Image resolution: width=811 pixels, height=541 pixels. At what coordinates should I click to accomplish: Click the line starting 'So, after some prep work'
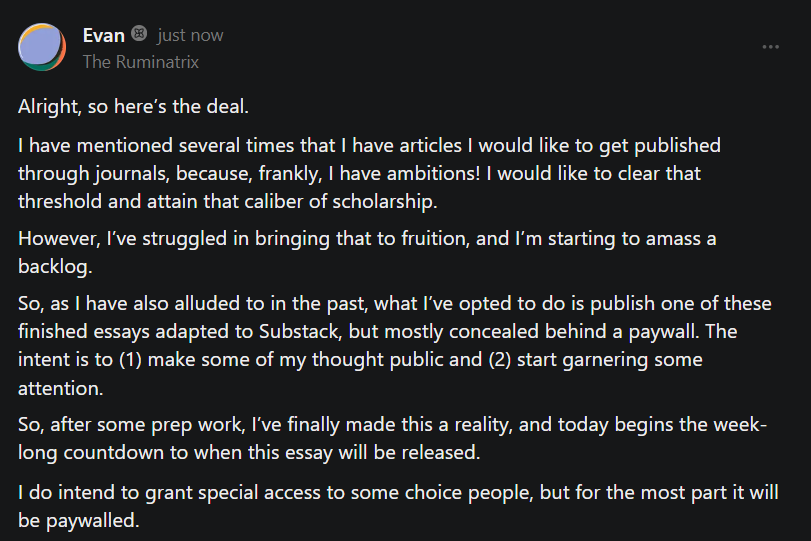pyautogui.click(x=392, y=425)
